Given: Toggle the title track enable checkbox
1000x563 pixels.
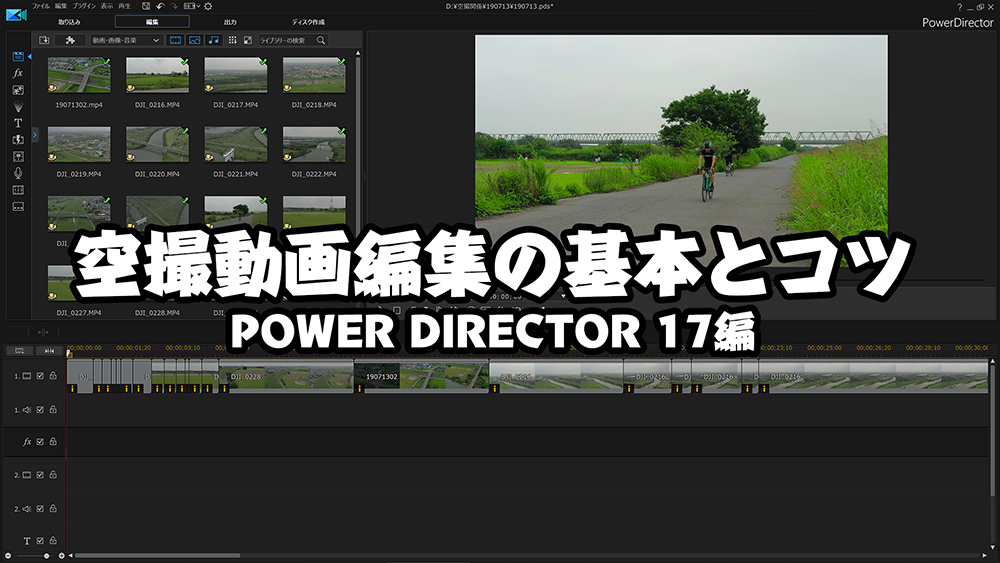Looking at the screenshot, I should coord(40,541).
